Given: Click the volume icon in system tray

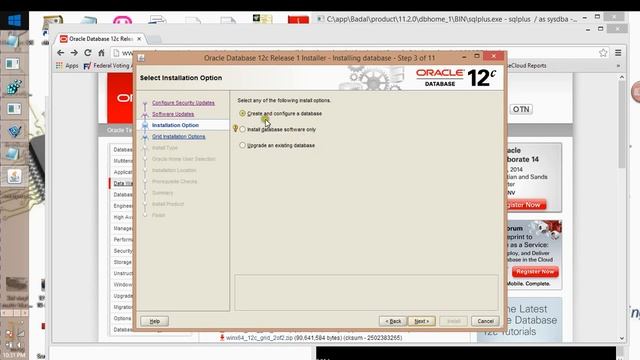Looking at the screenshot, I should (x=19, y=345).
